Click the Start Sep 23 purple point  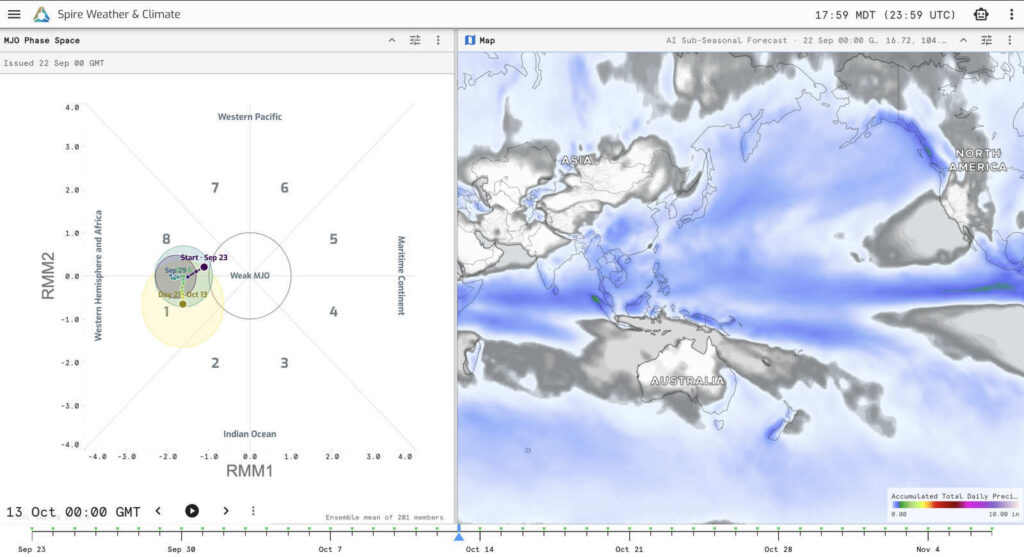pos(204,266)
